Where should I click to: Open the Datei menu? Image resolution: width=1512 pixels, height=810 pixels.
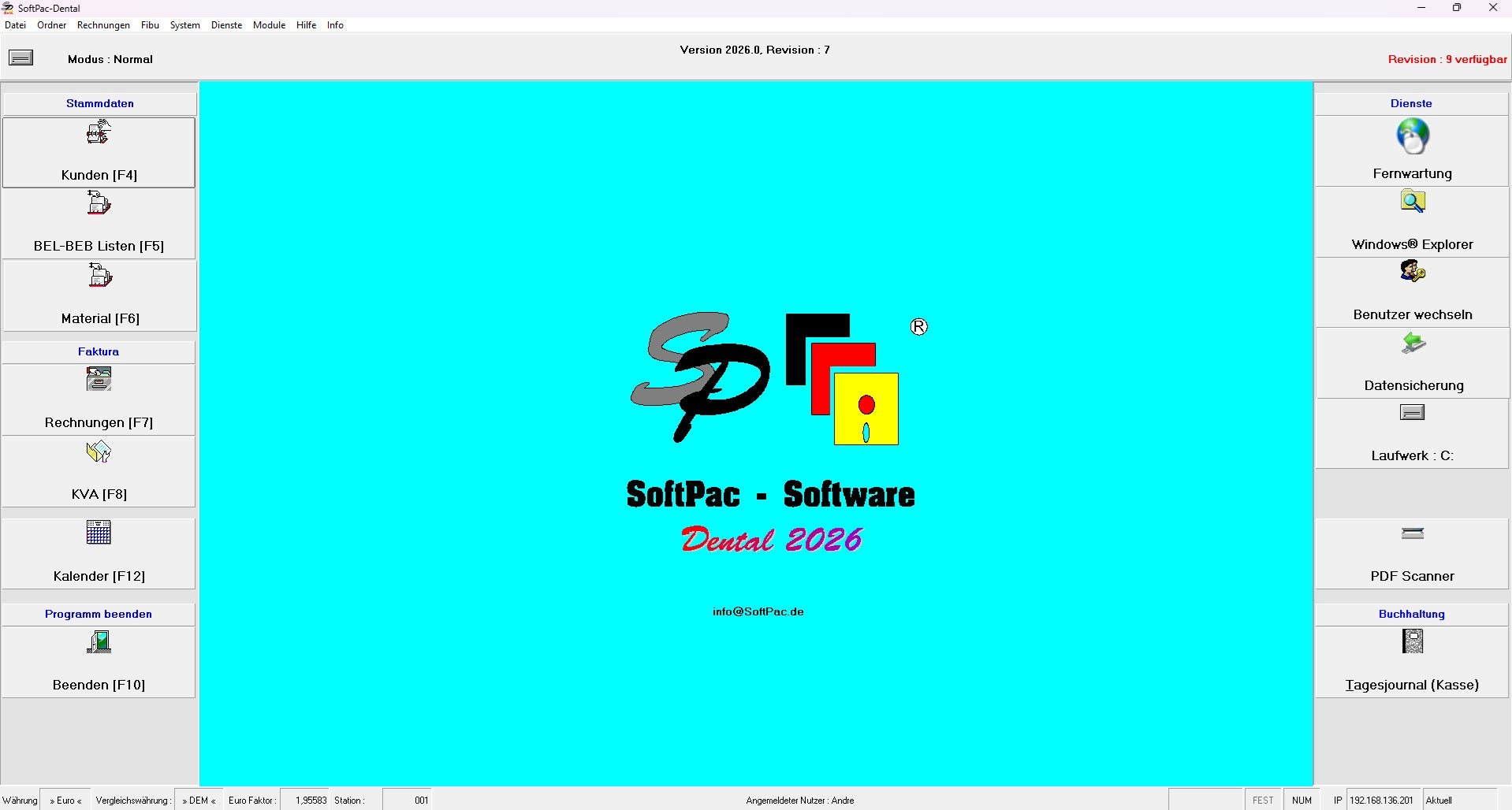point(16,25)
